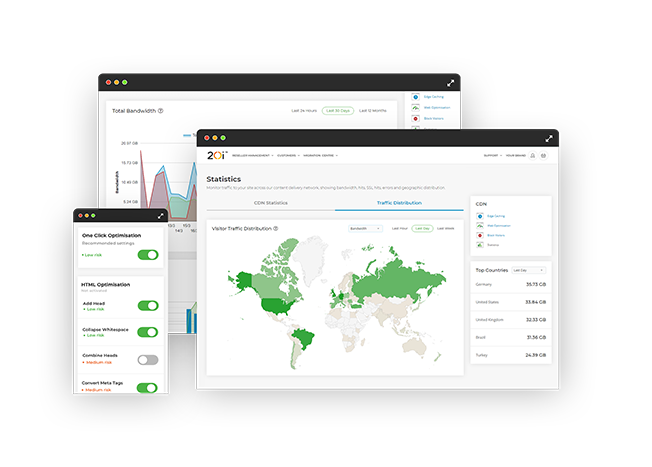Click Edge Caching icon in back bandwidth window
Image resolution: width=652 pixels, height=467 pixels.
click(415, 97)
